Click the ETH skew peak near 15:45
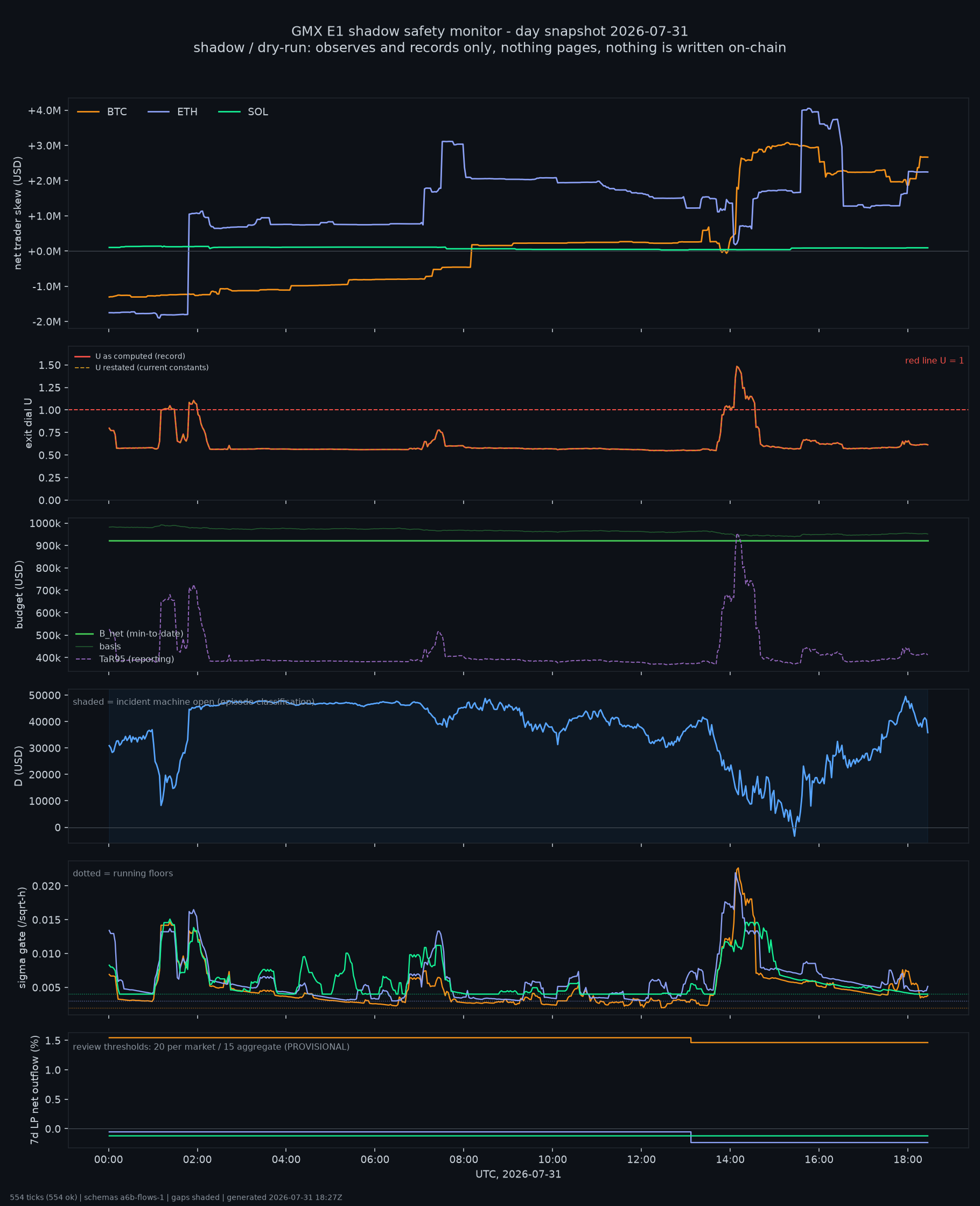This screenshot has height=1206, width=980. (809, 109)
